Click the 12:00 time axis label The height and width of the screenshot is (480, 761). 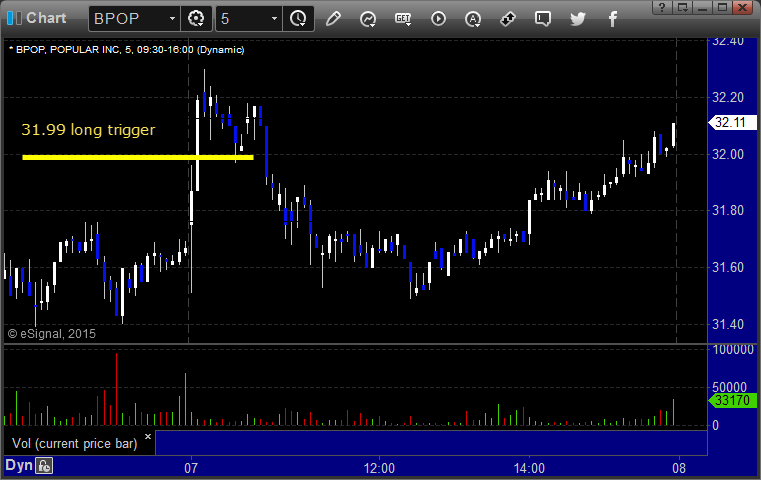(379, 468)
